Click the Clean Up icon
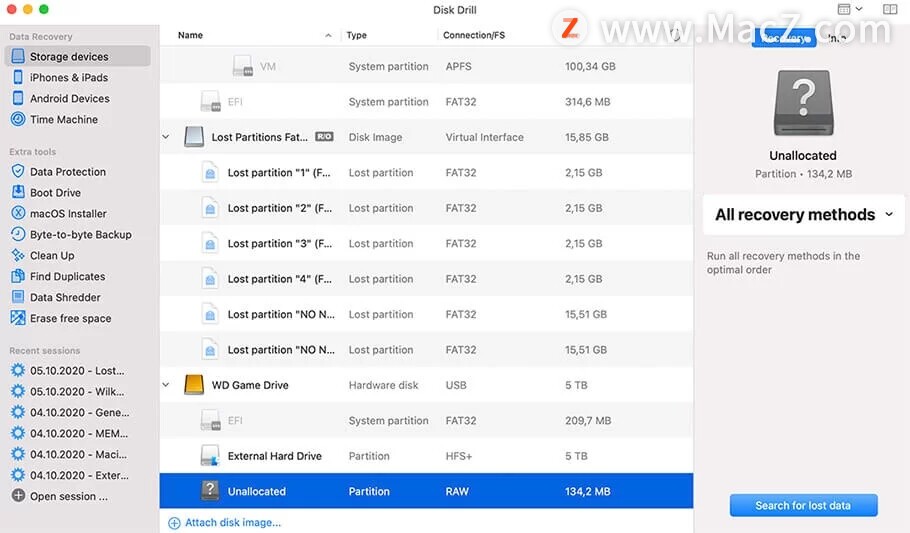 pyautogui.click(x=19, y=255)
